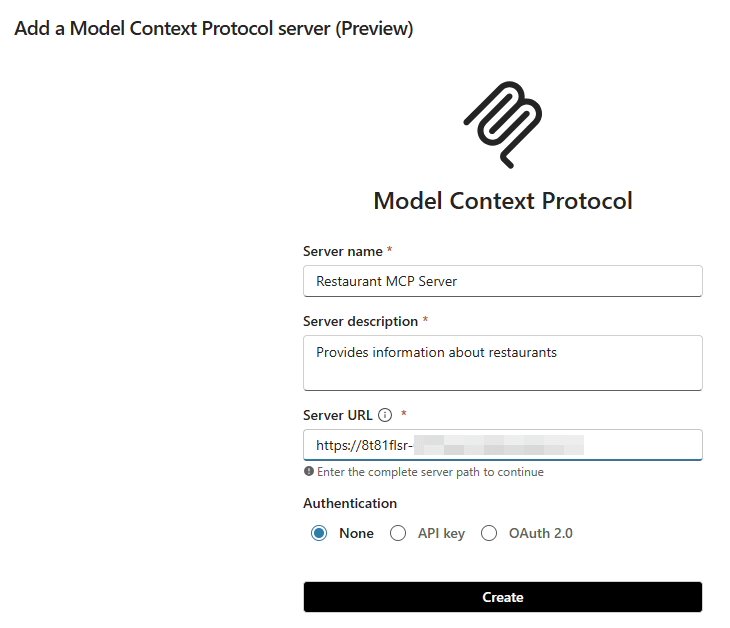Click the "OAuth 2.0" option label text
The image size is (730, 628).
pos(540,533)
